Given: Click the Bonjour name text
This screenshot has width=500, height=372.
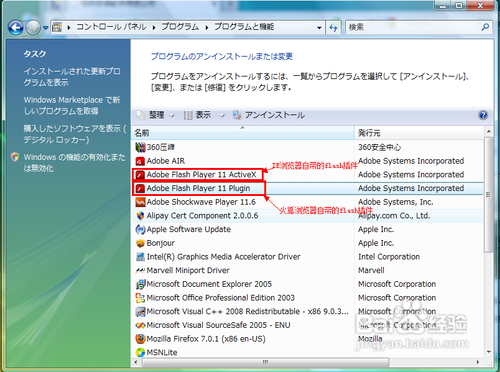Looking at the screenshot, I should [161, 243].
